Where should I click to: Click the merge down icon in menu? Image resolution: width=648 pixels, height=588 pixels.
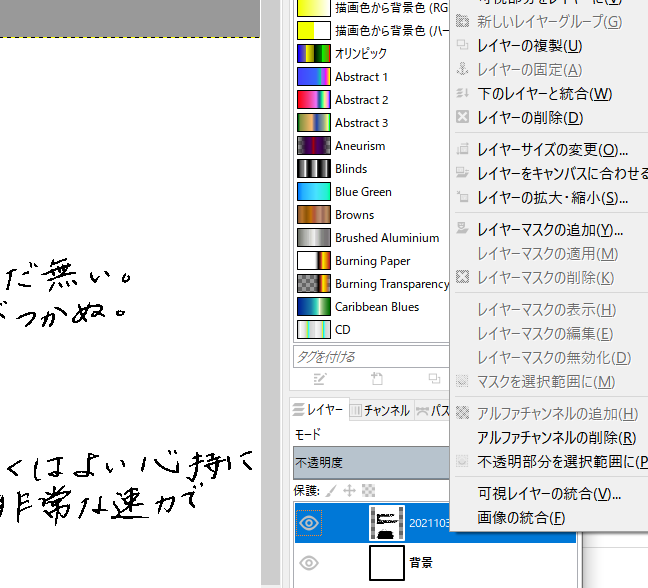coord(462,93)
